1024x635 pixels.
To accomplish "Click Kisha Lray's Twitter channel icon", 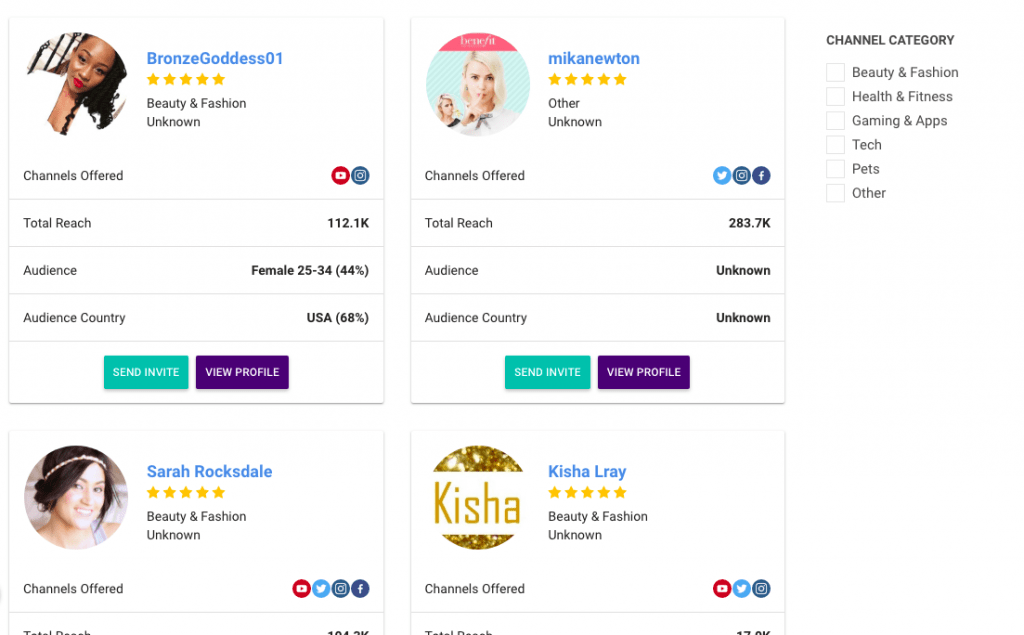I will point(741,589).
